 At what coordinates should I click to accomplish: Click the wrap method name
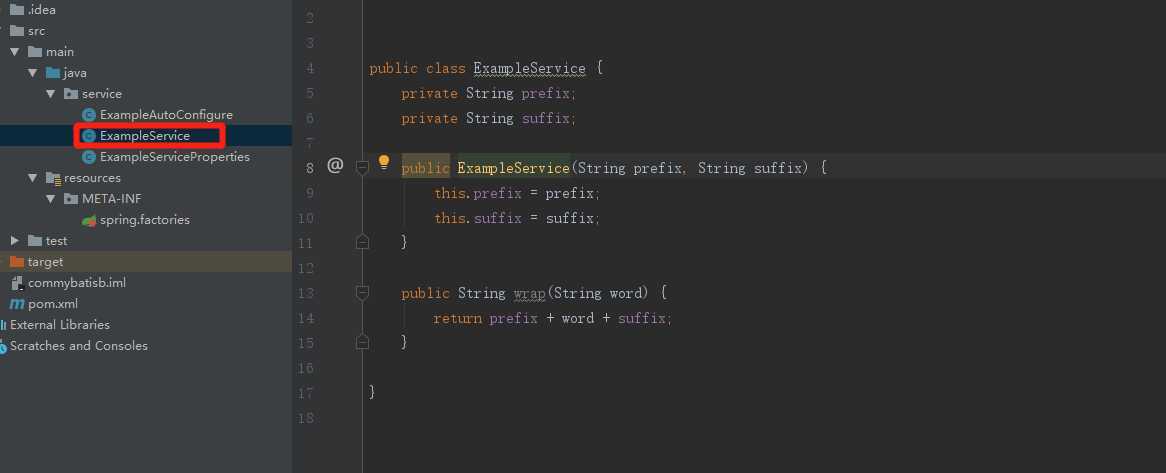point(527,293)
